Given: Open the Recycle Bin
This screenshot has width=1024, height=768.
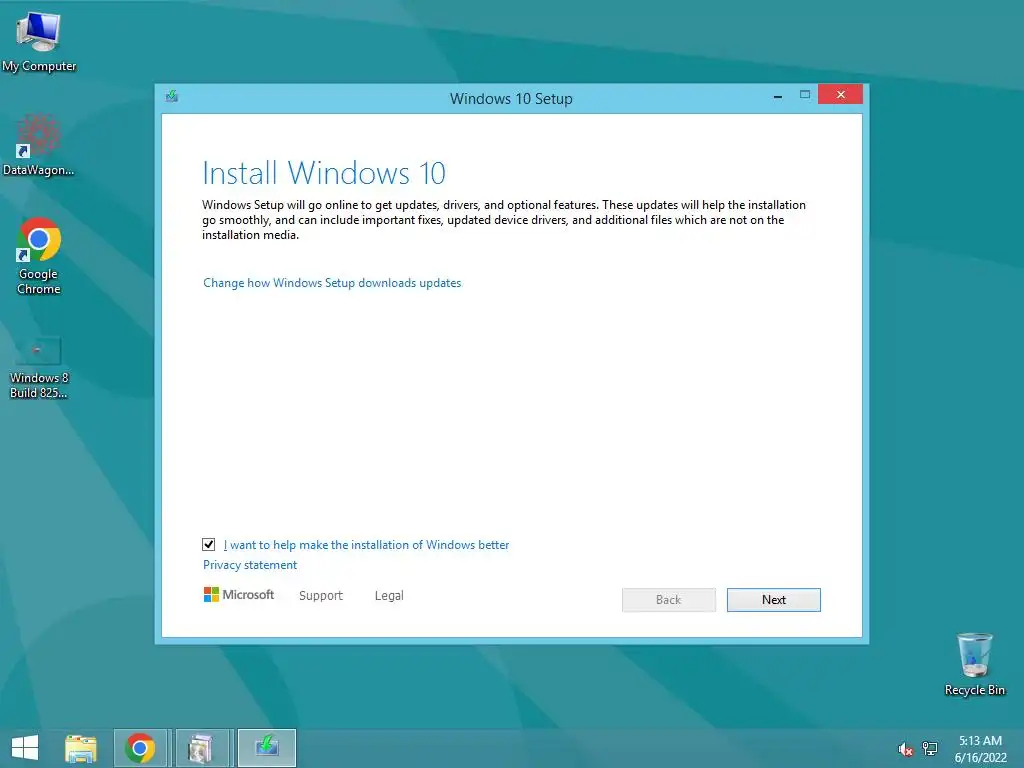Looking at the screenshot, I should 974,664.
